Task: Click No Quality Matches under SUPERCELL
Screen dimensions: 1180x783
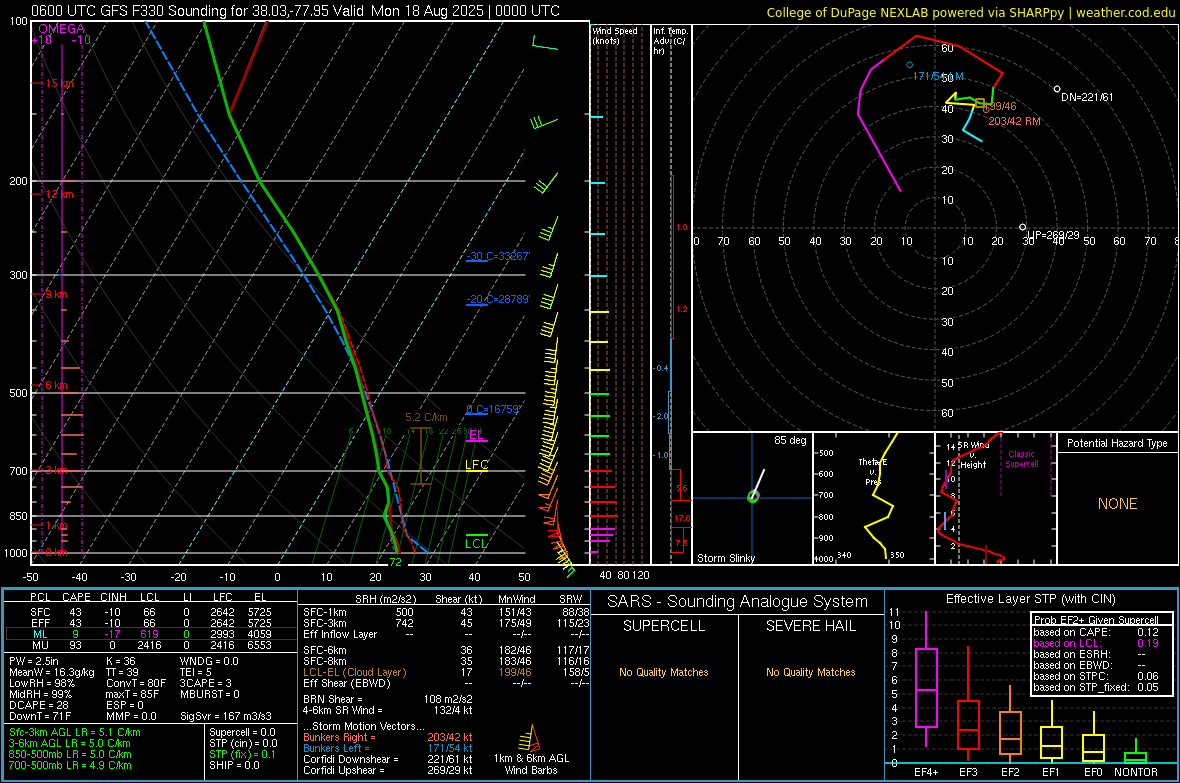Action: (664, 672)
